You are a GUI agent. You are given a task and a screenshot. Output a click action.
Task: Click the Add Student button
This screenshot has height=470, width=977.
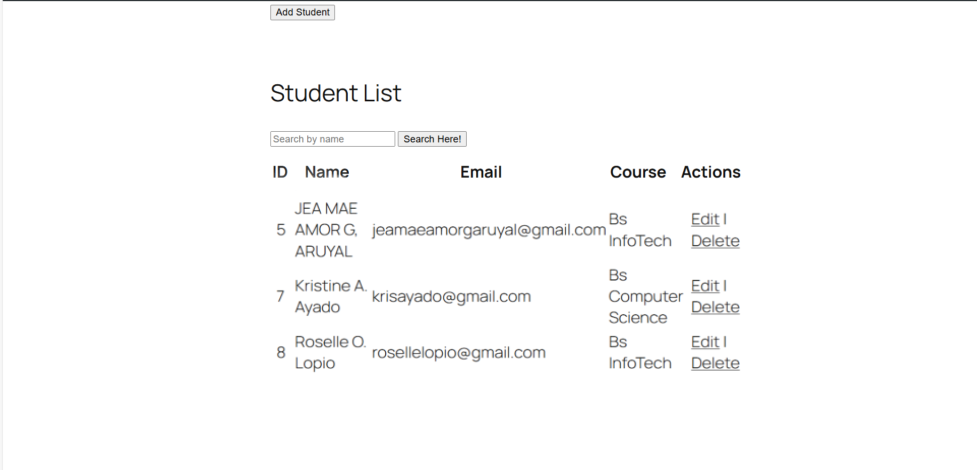click(302, 12)
